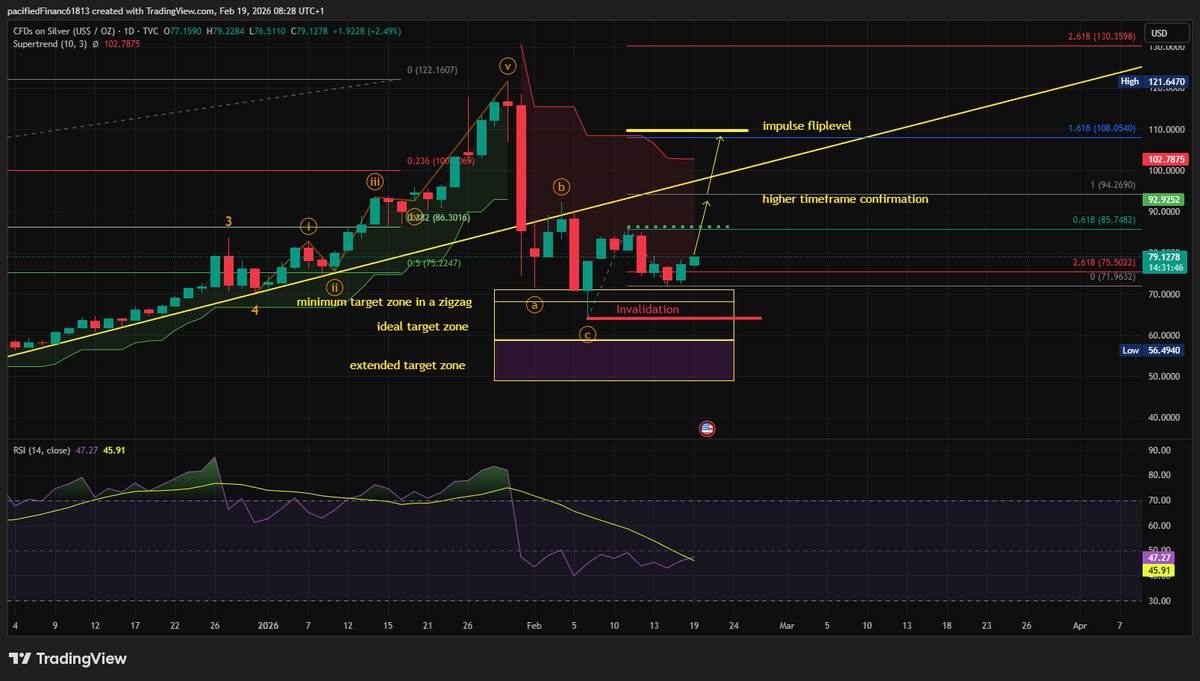Click the US flag economic event marker
The height and width of the screenshot is (681, 1200).
coord(708,428)
